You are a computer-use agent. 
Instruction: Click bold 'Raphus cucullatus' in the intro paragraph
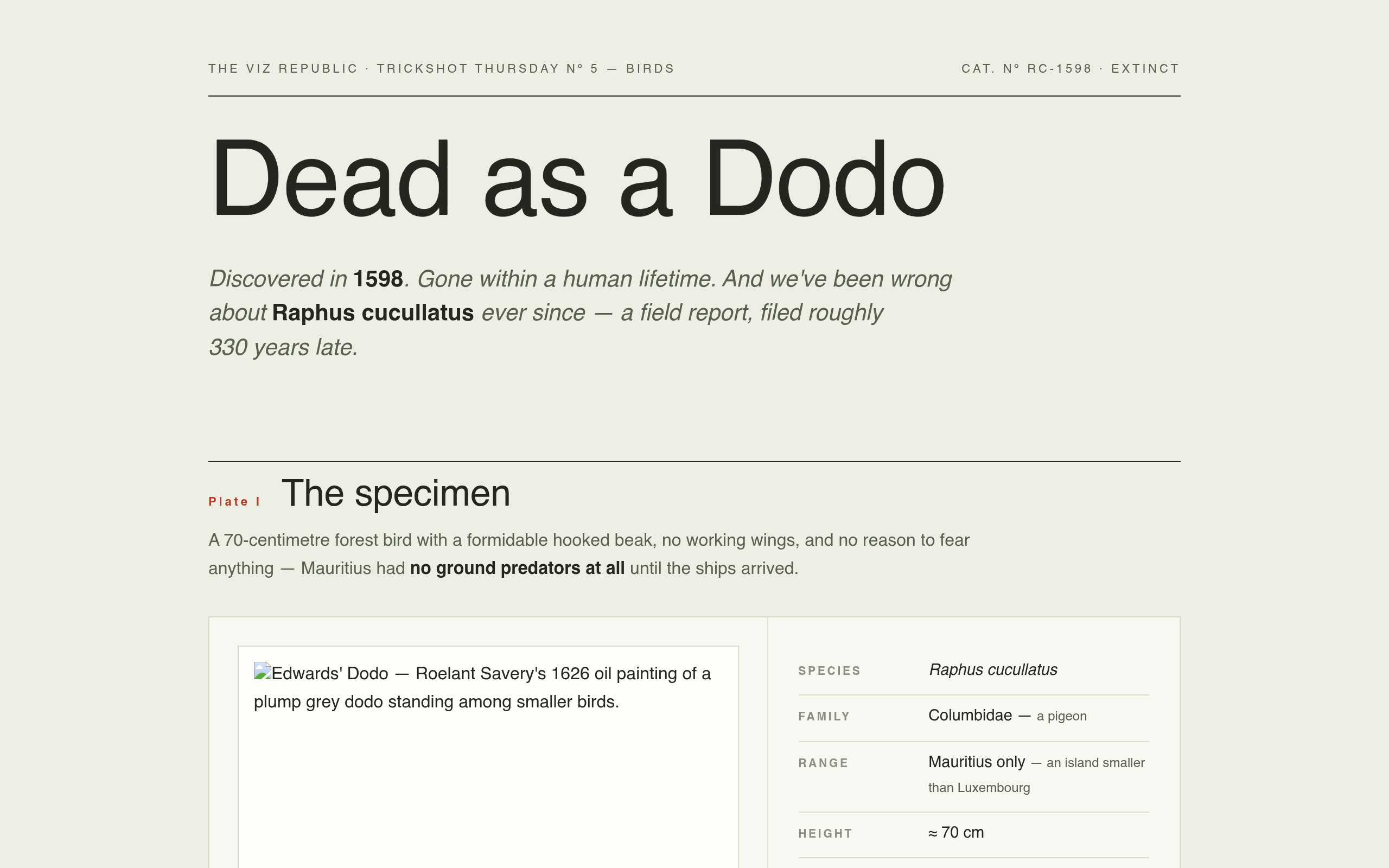[373, 313]
